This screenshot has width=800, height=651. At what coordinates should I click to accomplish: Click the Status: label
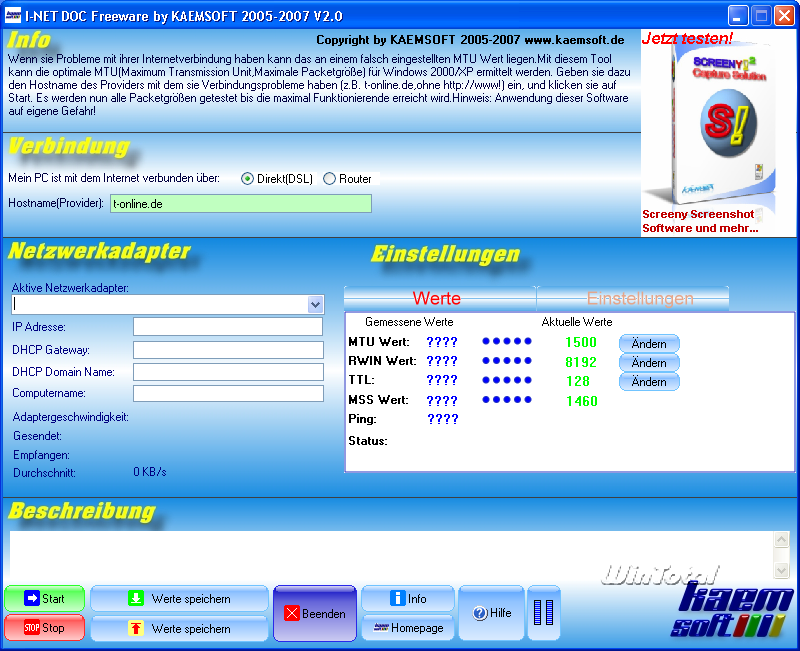coord(368,441)
